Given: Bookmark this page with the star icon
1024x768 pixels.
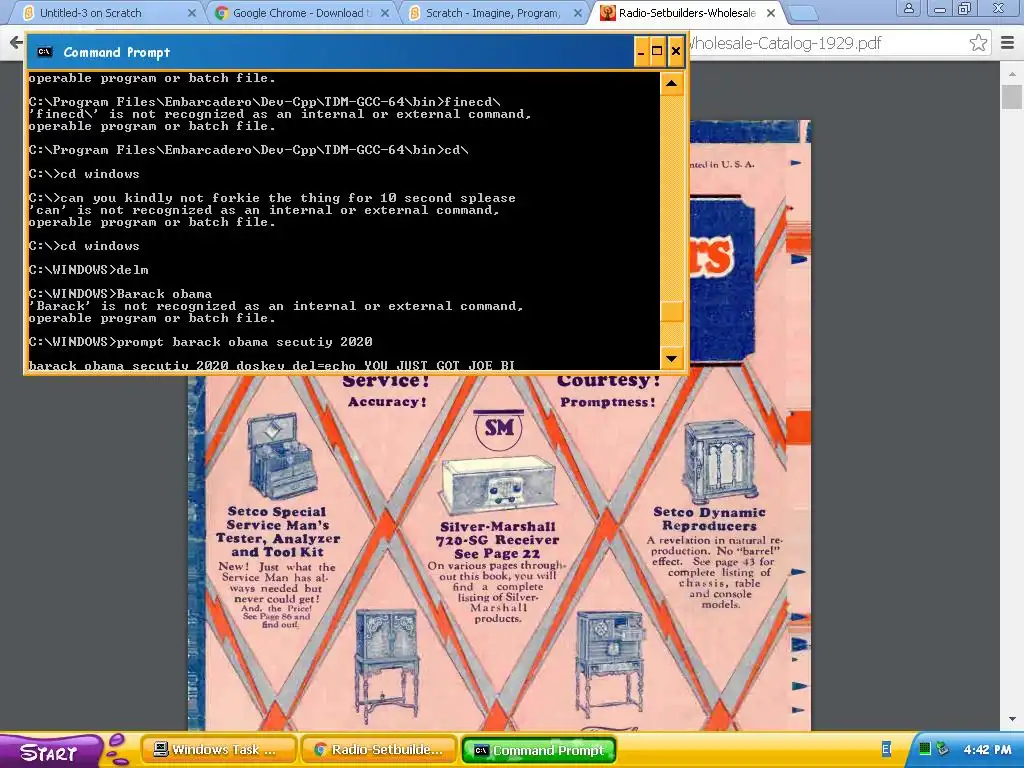Looking at the screenshot, I should (978, 43).
